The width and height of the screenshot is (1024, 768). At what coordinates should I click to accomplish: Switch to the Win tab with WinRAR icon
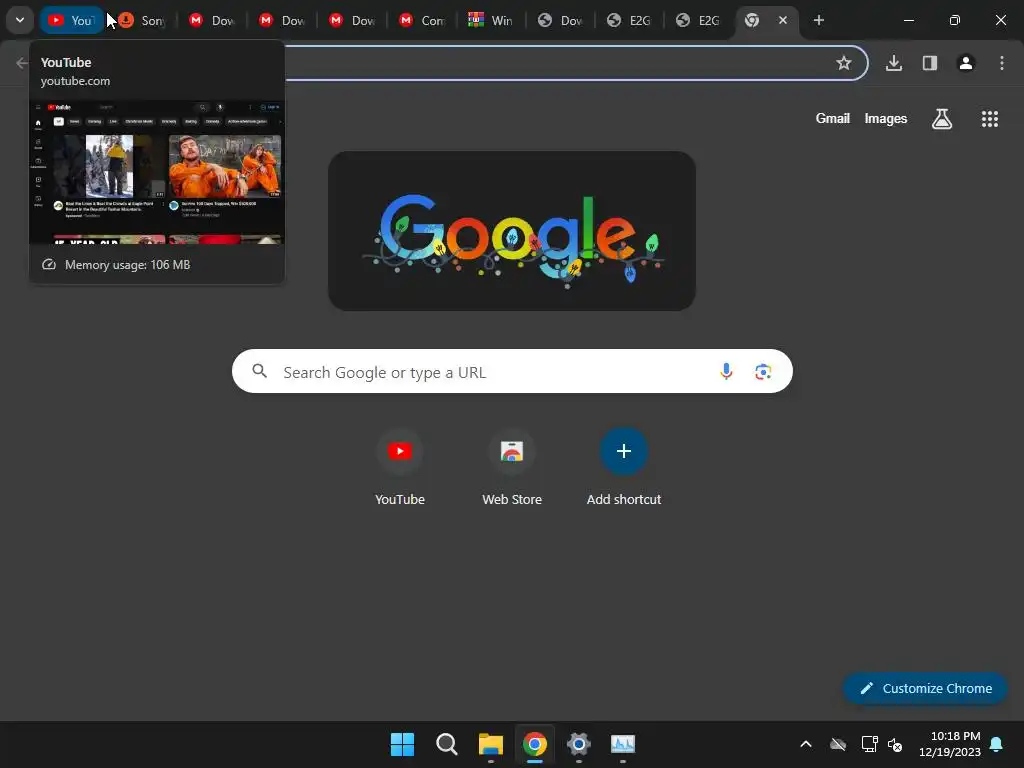tap(492, 20)
